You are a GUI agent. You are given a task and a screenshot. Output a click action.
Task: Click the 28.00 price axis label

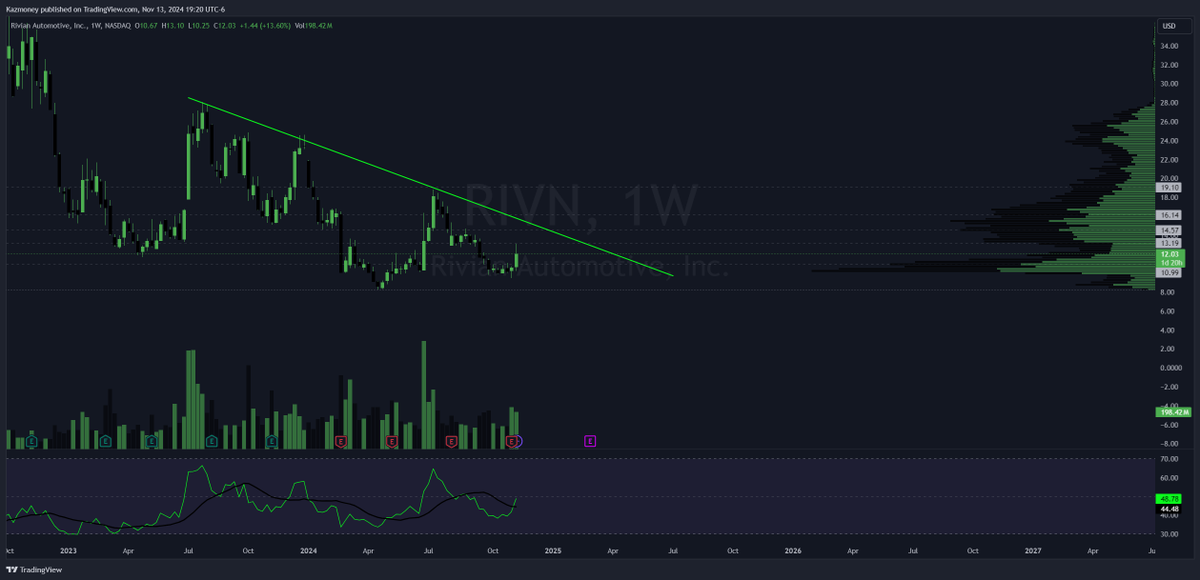(x=1168, y=103)
